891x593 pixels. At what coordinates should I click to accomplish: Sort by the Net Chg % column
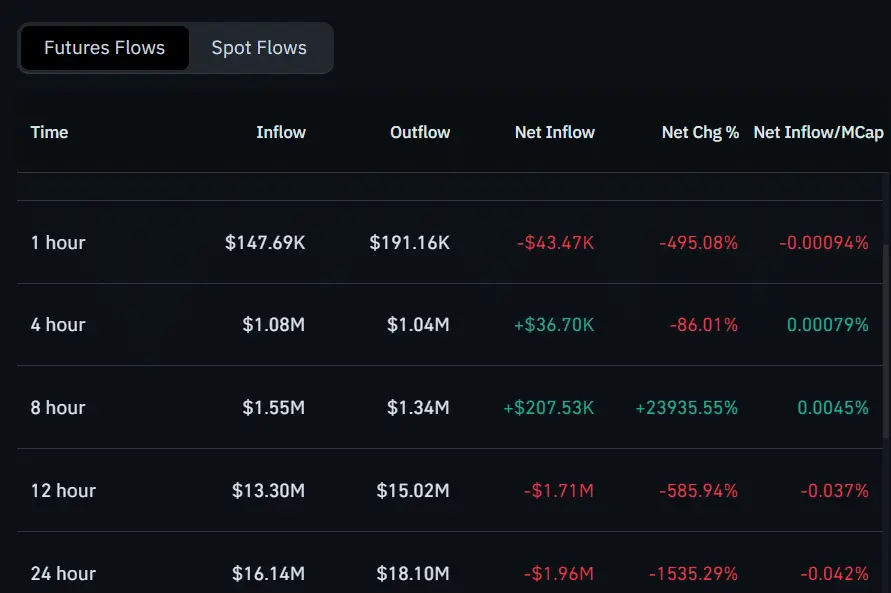[700, 131]
